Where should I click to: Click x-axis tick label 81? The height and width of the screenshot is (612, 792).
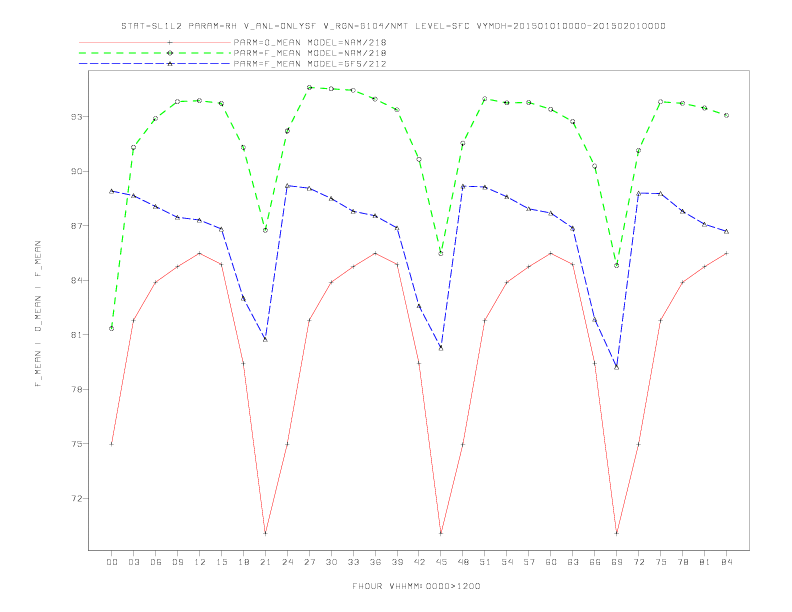click(x=705, y=562)
